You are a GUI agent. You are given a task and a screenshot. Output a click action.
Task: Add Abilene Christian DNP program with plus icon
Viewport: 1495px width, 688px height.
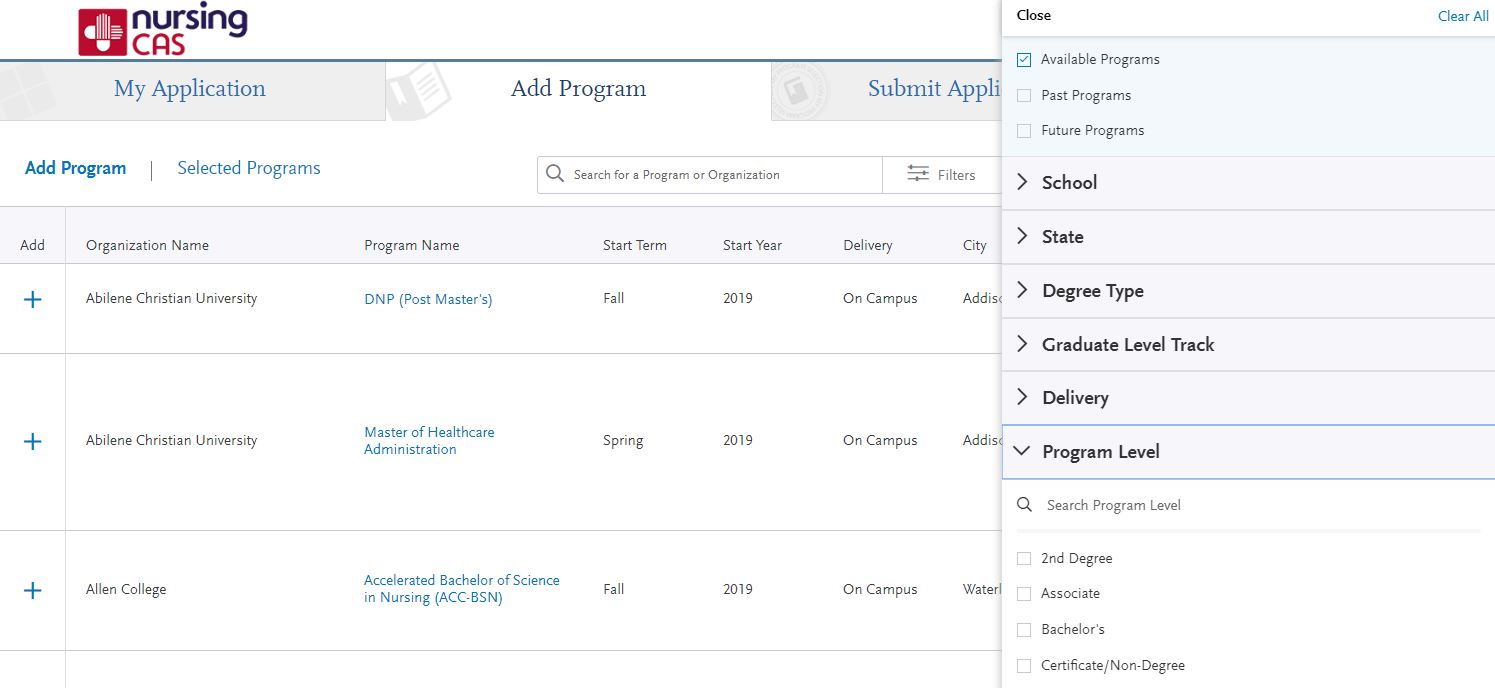click(x=32, y=299)
